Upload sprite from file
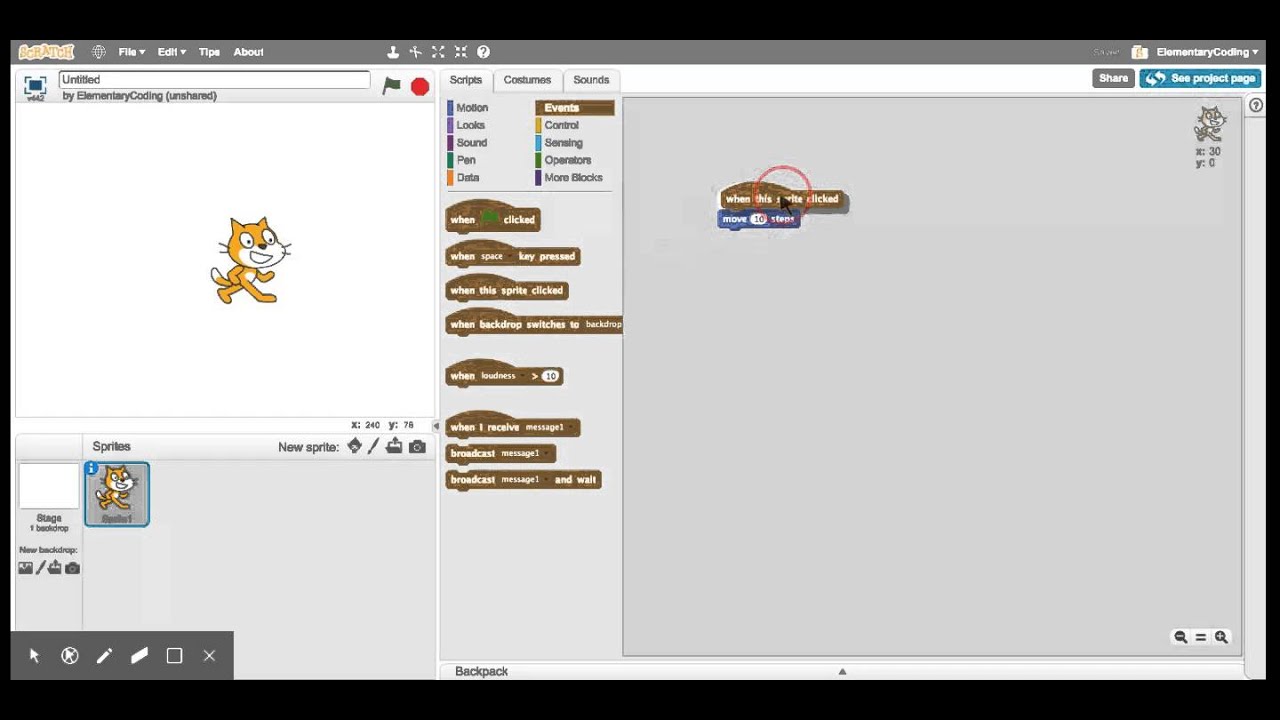Image resolution: width=1280 pixels, height=720 pixels. pyautogui.click(x=394, y=447)
